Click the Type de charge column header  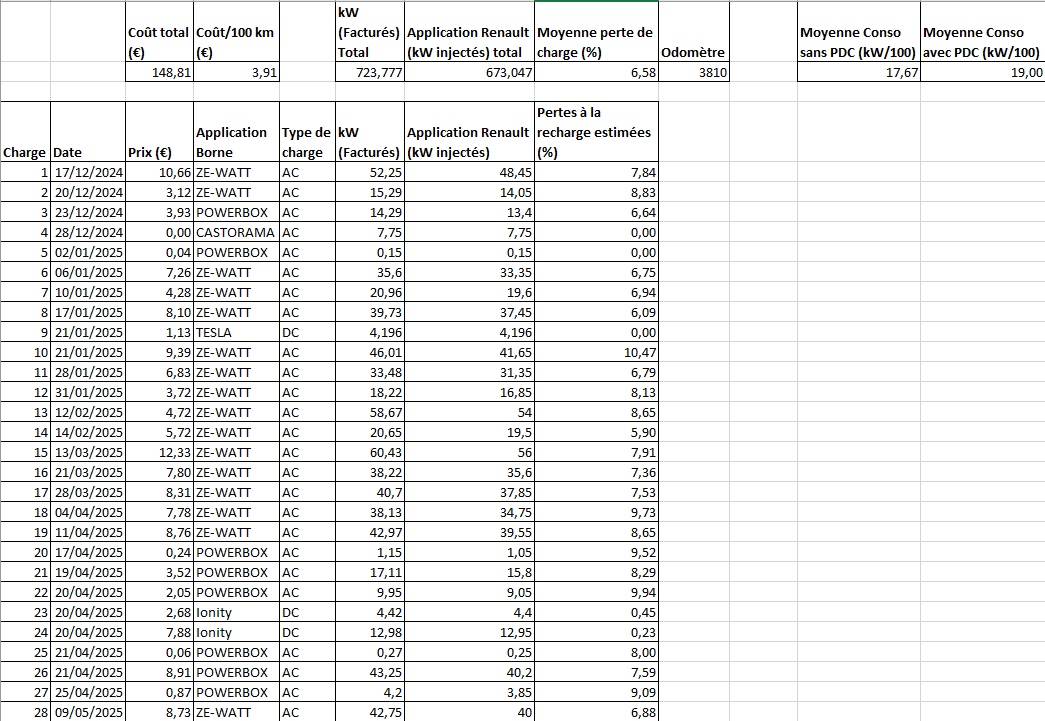coord(307,132)
